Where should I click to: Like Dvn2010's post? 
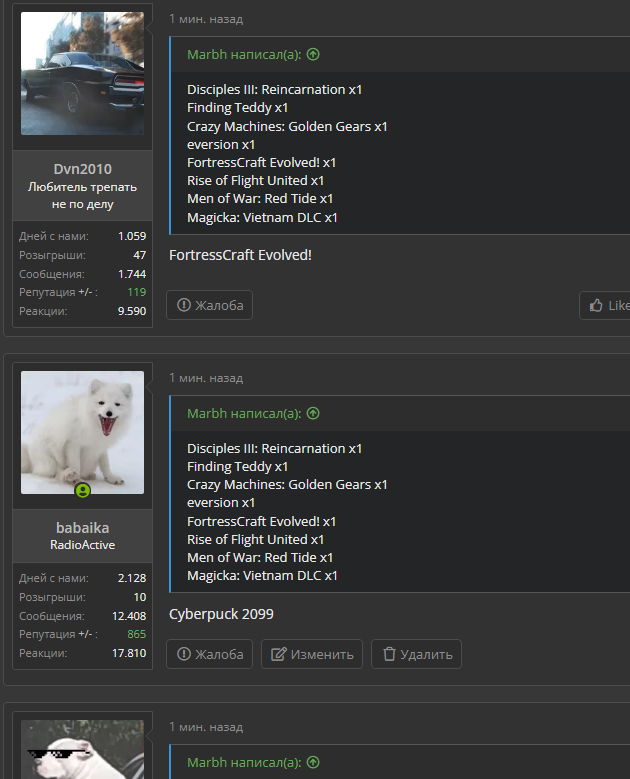605,305
